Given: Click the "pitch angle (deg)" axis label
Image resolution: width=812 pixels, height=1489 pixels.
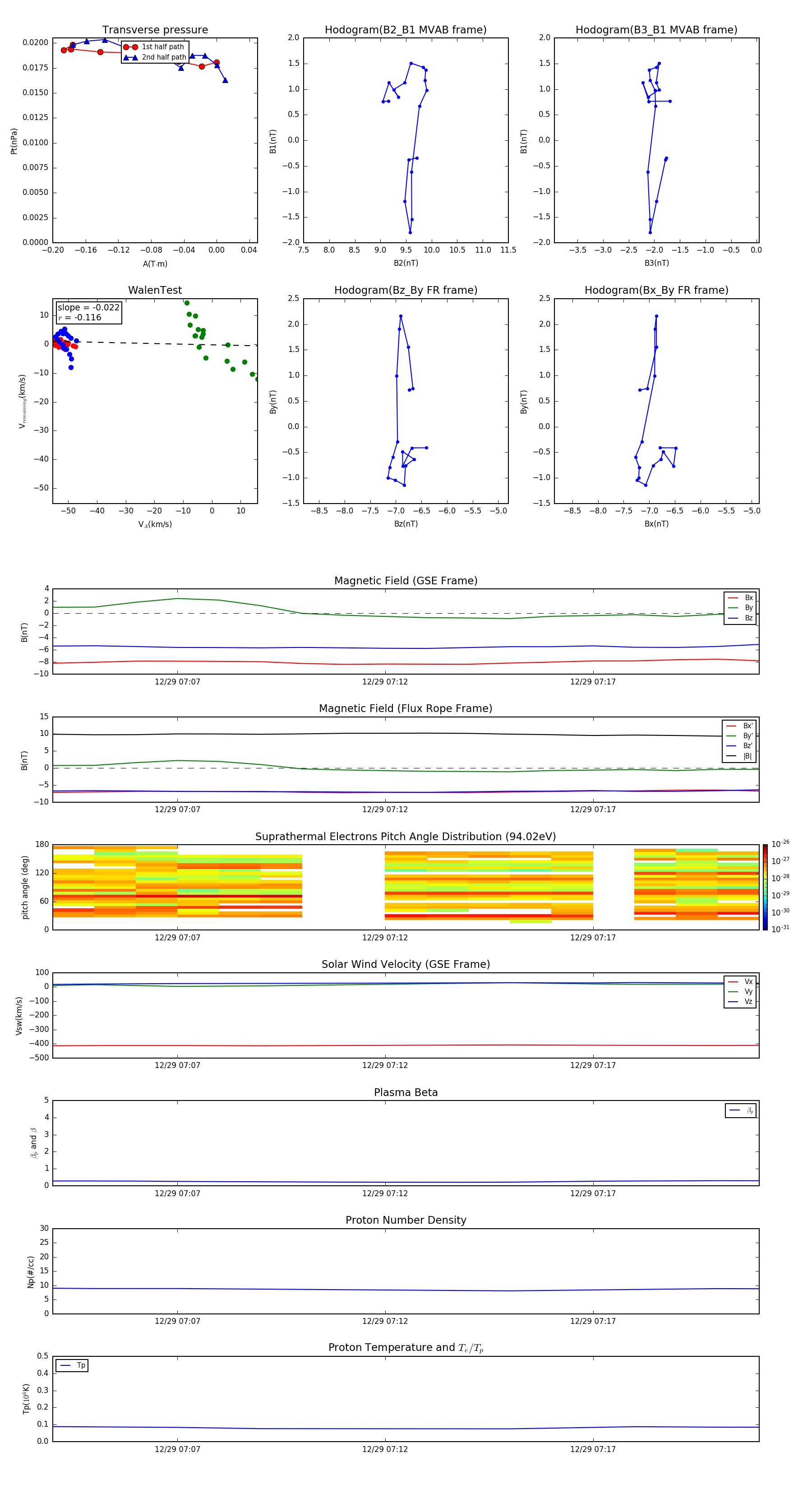Looking at the screenshot, I should pyautogui.click(x=25, y=887).
